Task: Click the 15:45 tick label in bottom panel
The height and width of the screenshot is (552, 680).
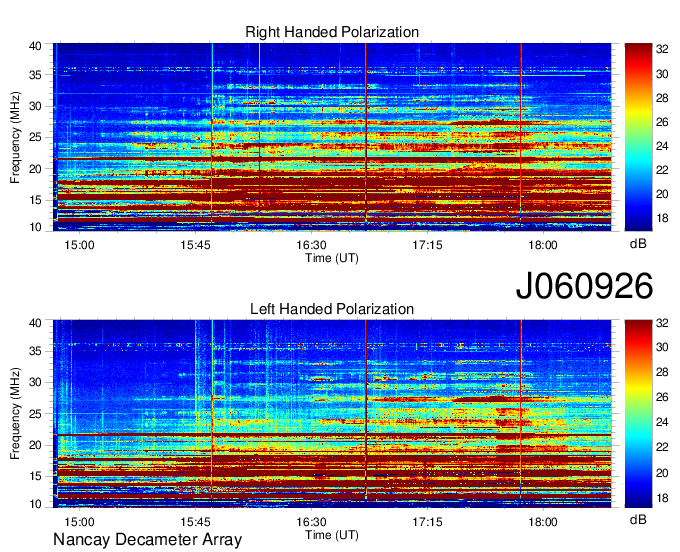Action: pyautogui.click(x=195, y=522)
